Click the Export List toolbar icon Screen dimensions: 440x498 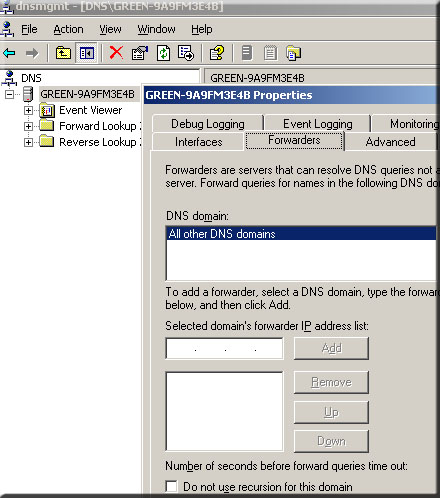[x=186, y=53]
